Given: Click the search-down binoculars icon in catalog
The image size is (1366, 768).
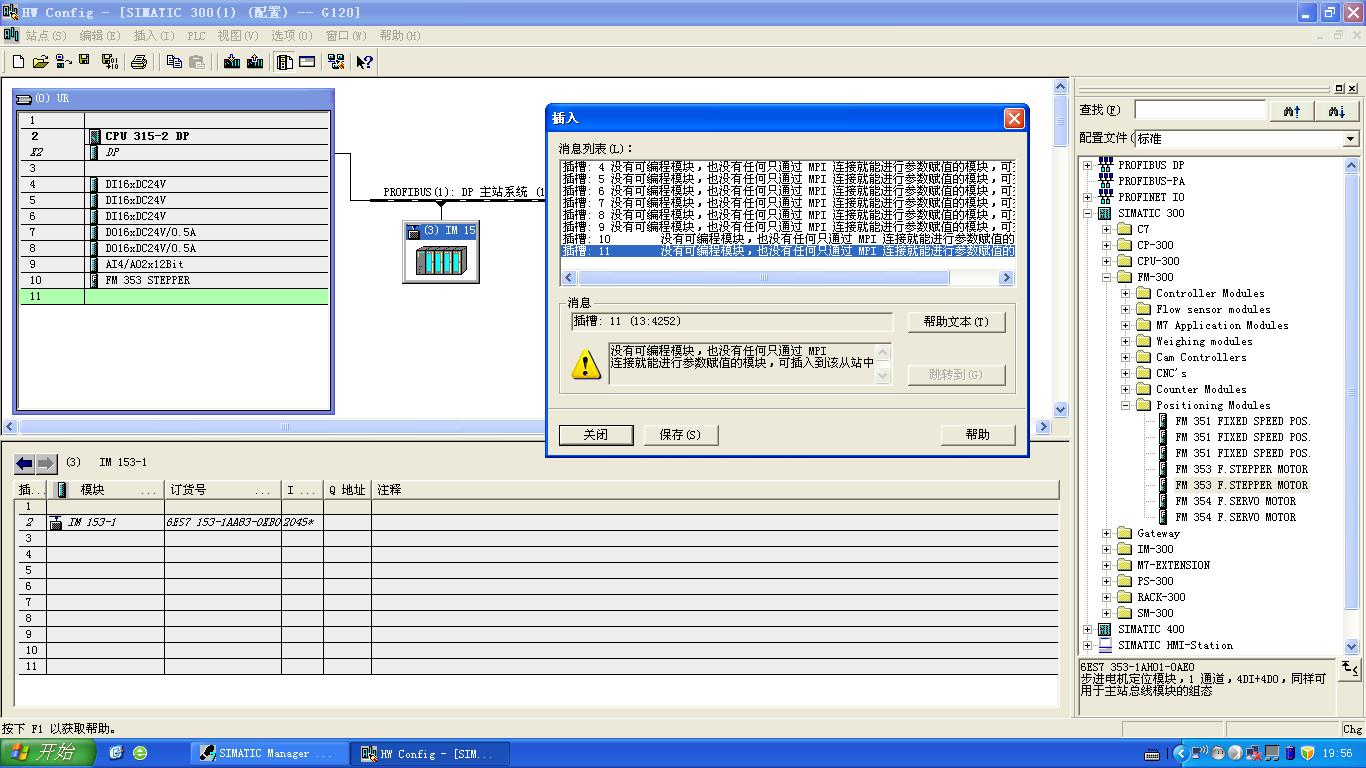Looking at the screenshot, I should [1337, 111].
